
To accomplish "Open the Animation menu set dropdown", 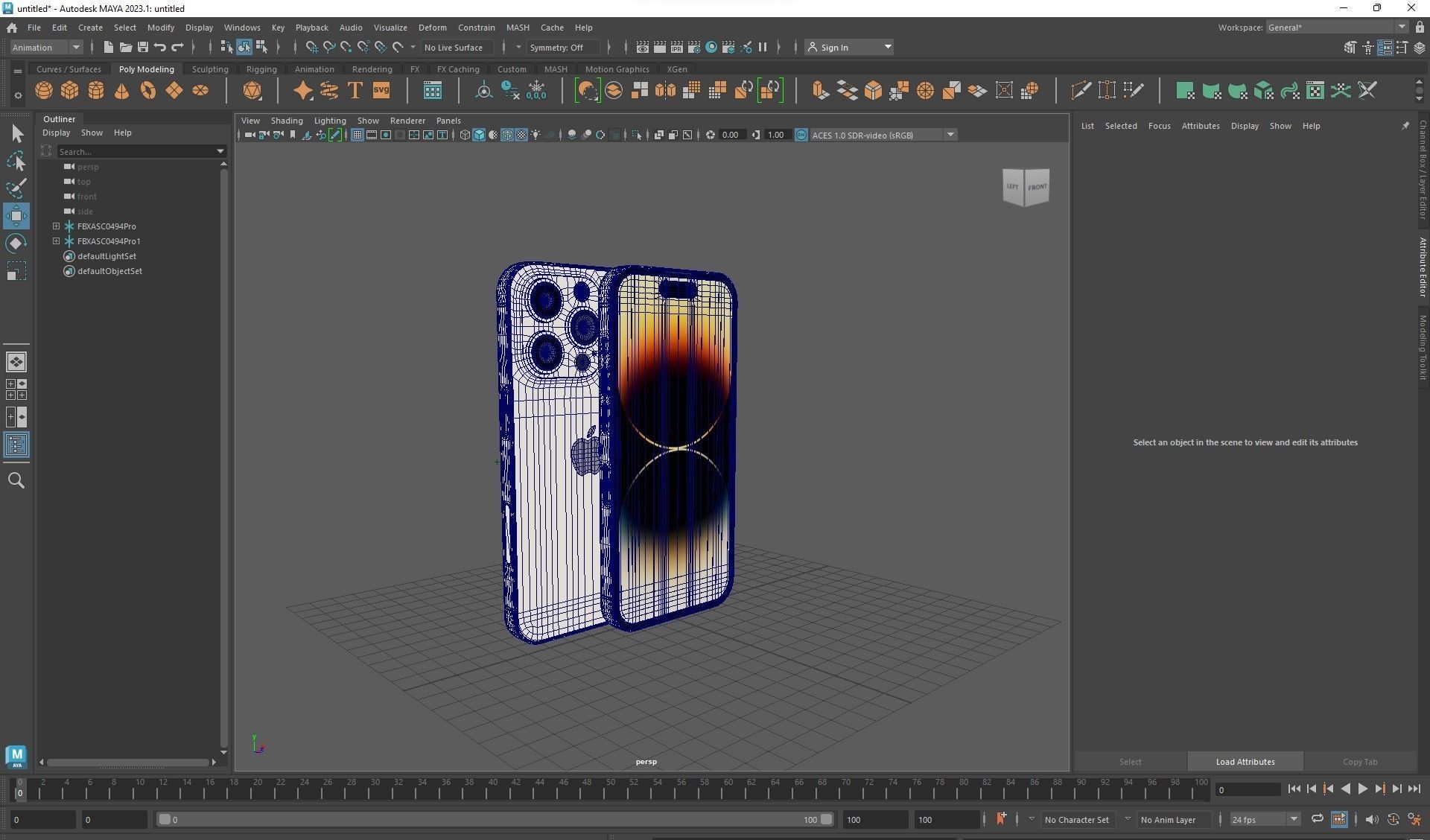I will 46,48.
